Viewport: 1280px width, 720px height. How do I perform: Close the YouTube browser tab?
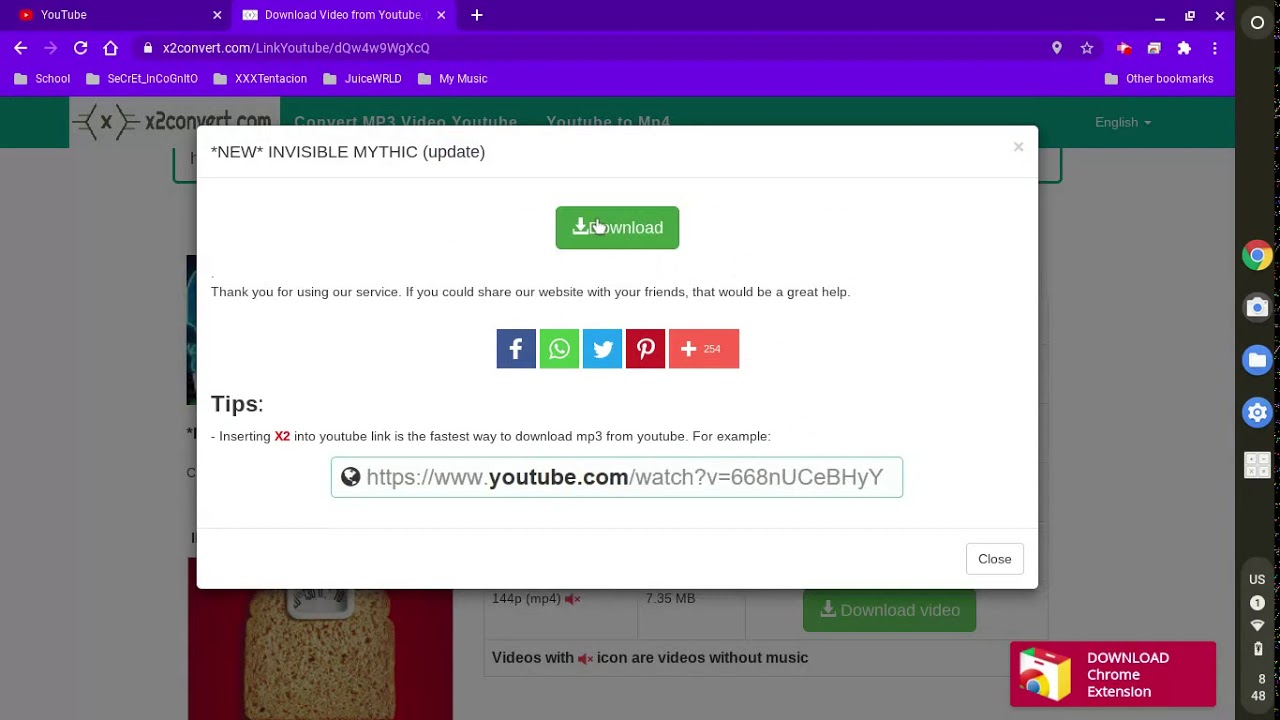pos(217,15)
